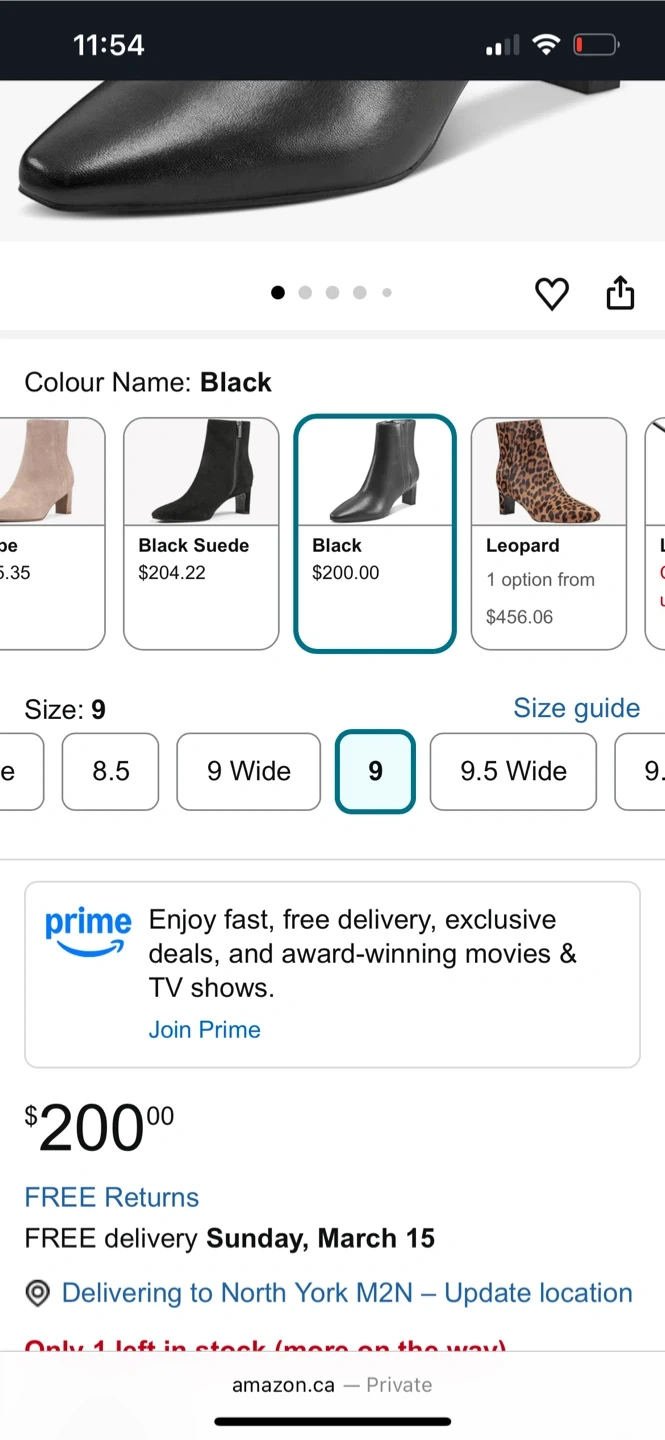
Task: Tap the Prime logo
Action: click(88, 932)
